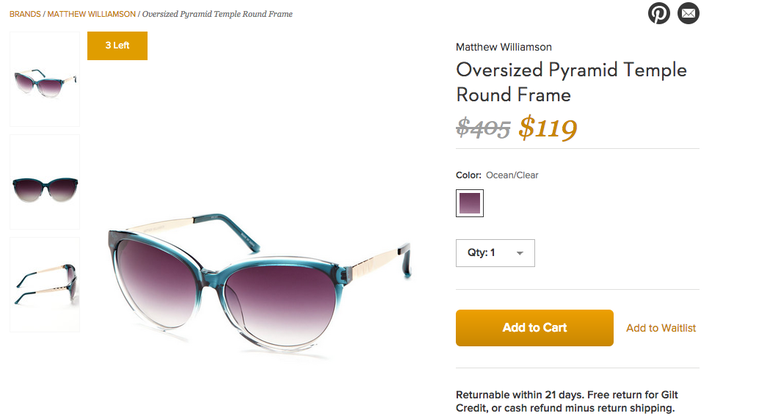770x416 pixels.
Task: Click the Add to Waitlist link
Action: coord(661,328)
